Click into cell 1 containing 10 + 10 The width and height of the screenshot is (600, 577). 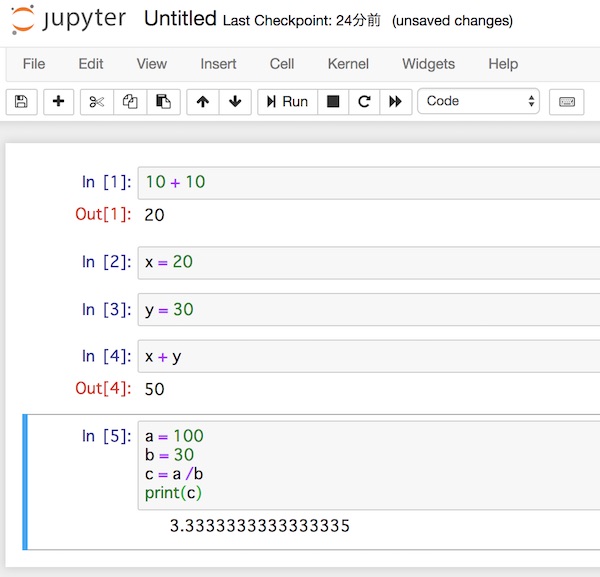click(369, 183)
